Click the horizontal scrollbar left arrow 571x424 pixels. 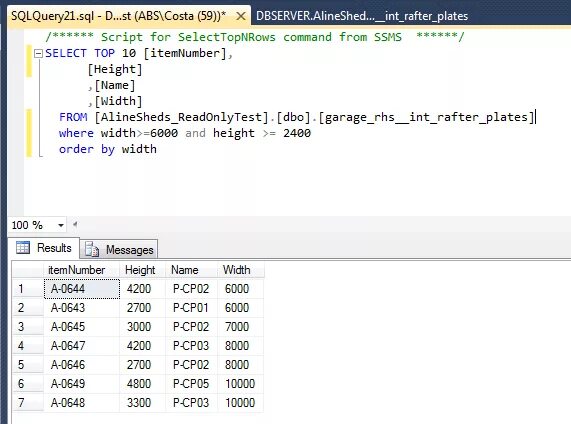[75, 224]
